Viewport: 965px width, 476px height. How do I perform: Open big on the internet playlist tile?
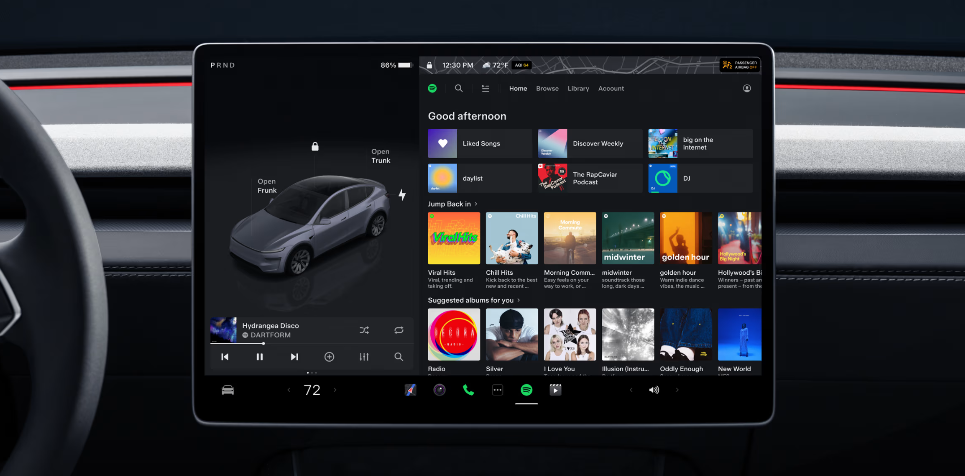click(x=700, y=143)
